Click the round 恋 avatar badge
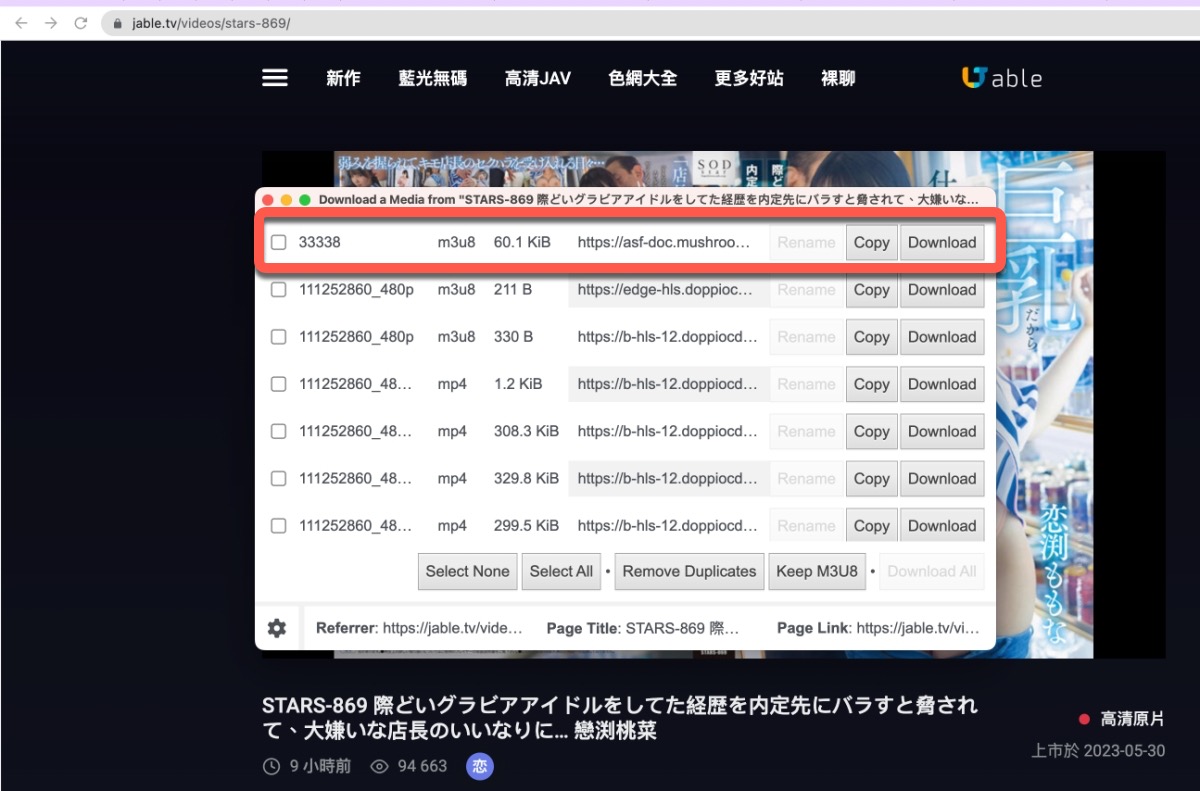The image size is (1200, 791). pyautogui.click(x=480, y=766)
